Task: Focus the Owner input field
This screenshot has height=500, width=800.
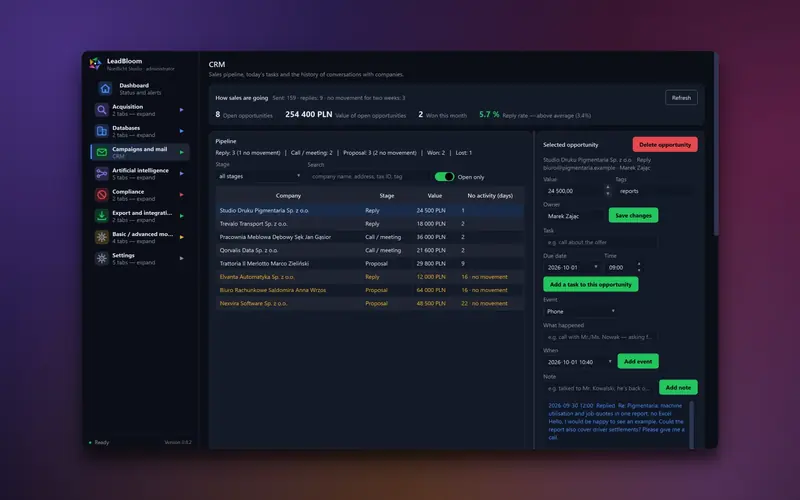Action: (574, 216)
